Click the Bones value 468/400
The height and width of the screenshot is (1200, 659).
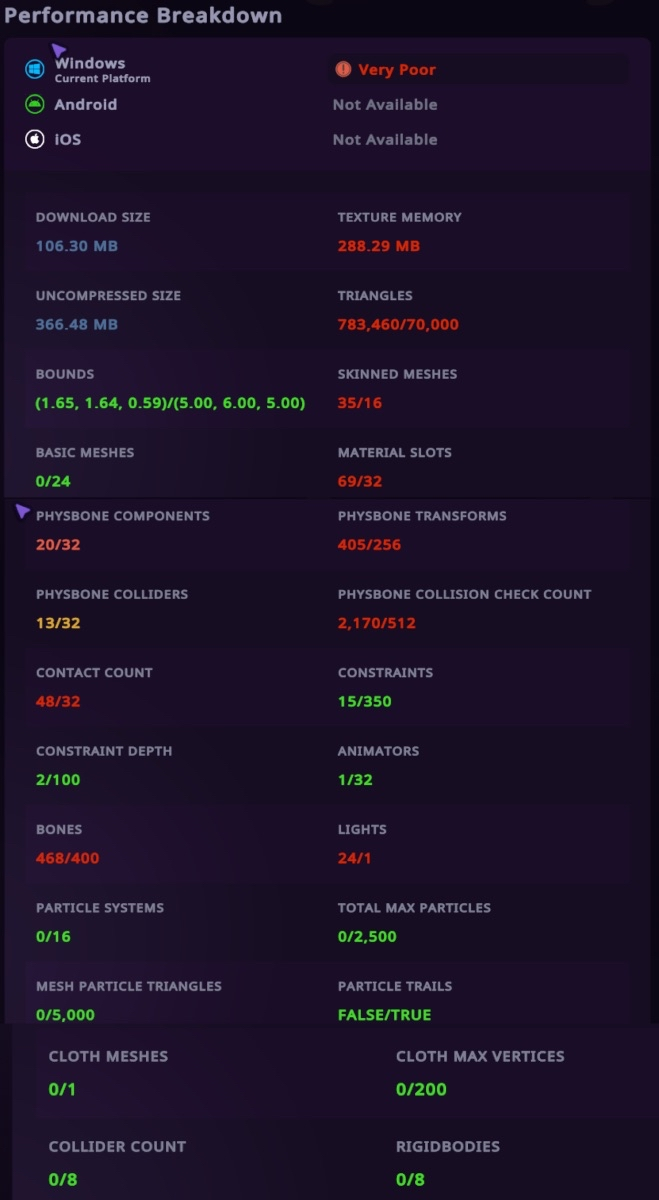(68, 858)
